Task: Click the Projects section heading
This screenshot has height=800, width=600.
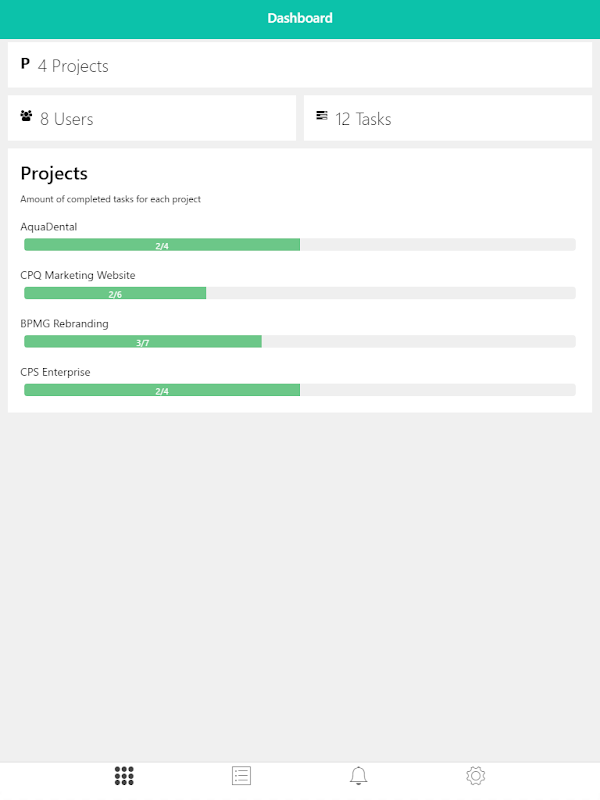Action: point(54,174)
